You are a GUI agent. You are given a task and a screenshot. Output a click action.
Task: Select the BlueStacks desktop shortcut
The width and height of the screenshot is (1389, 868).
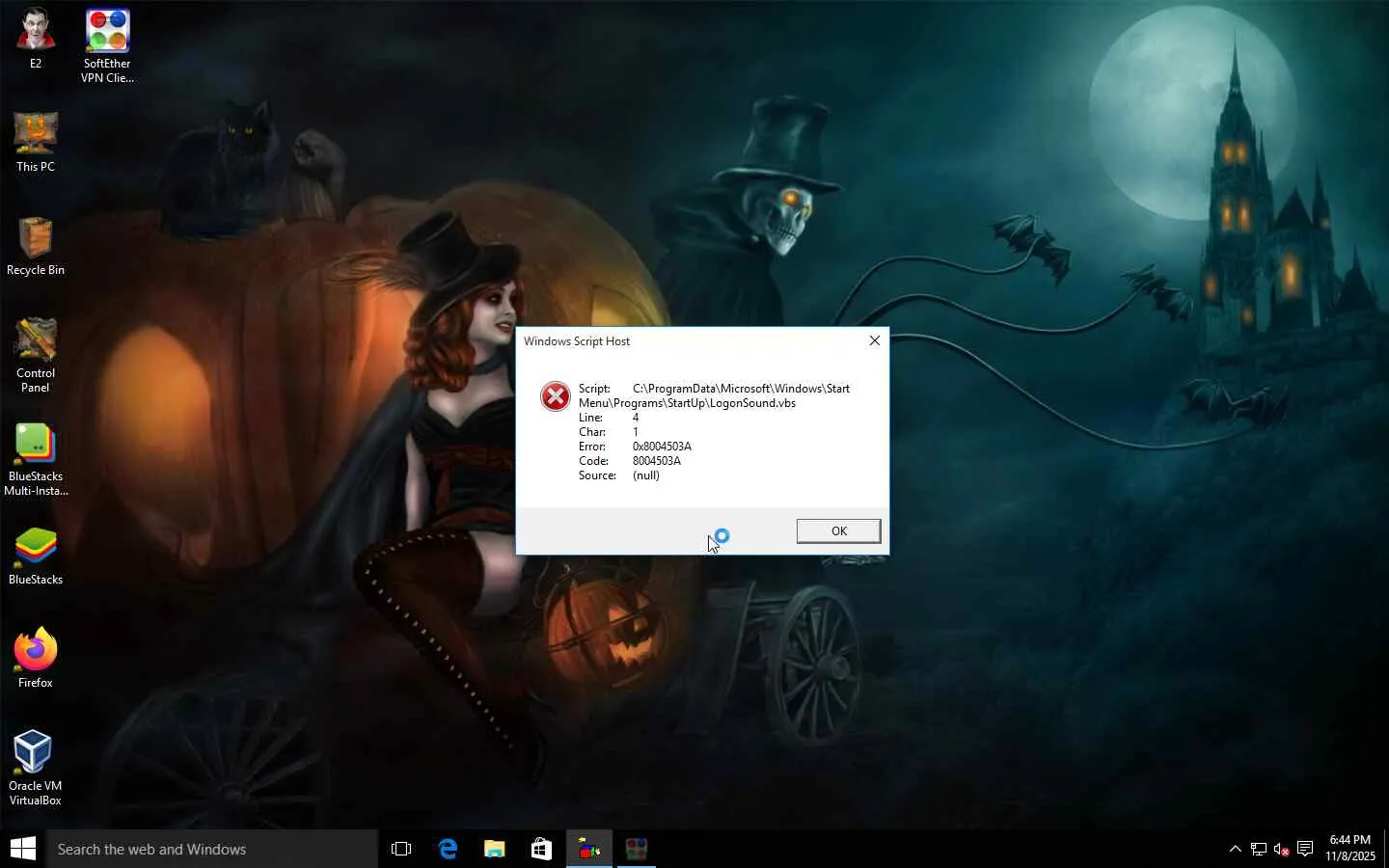pos(36,556)
